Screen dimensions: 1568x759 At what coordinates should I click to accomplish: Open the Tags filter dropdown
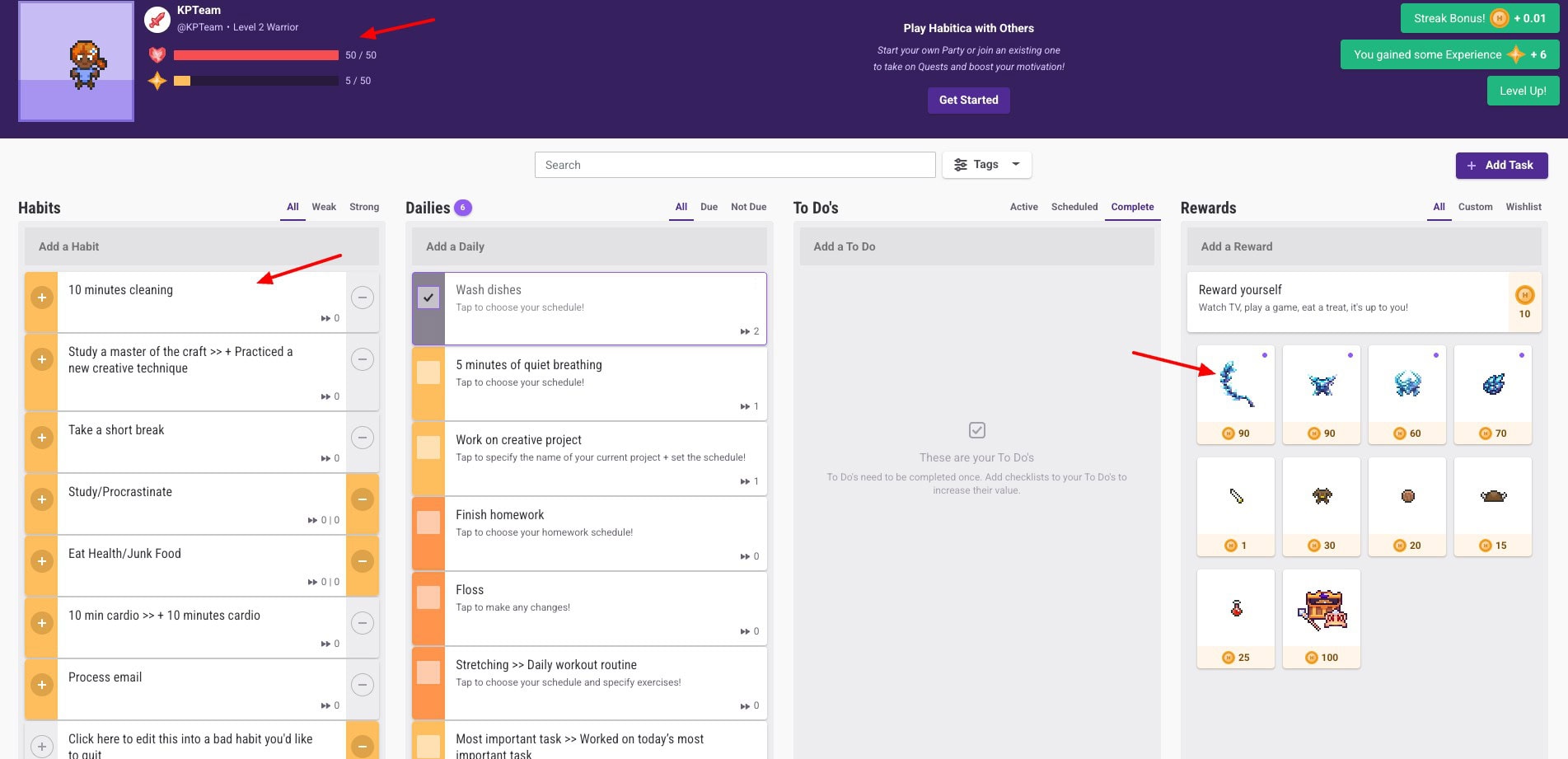tap(986, 165)
